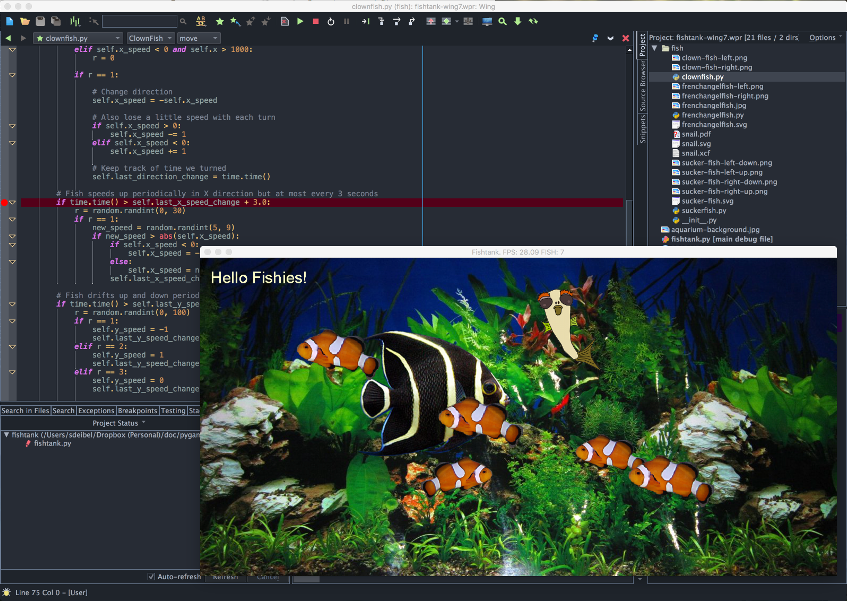847x601 pixels.
Task: Save all open files
Action: click(56, 22)
